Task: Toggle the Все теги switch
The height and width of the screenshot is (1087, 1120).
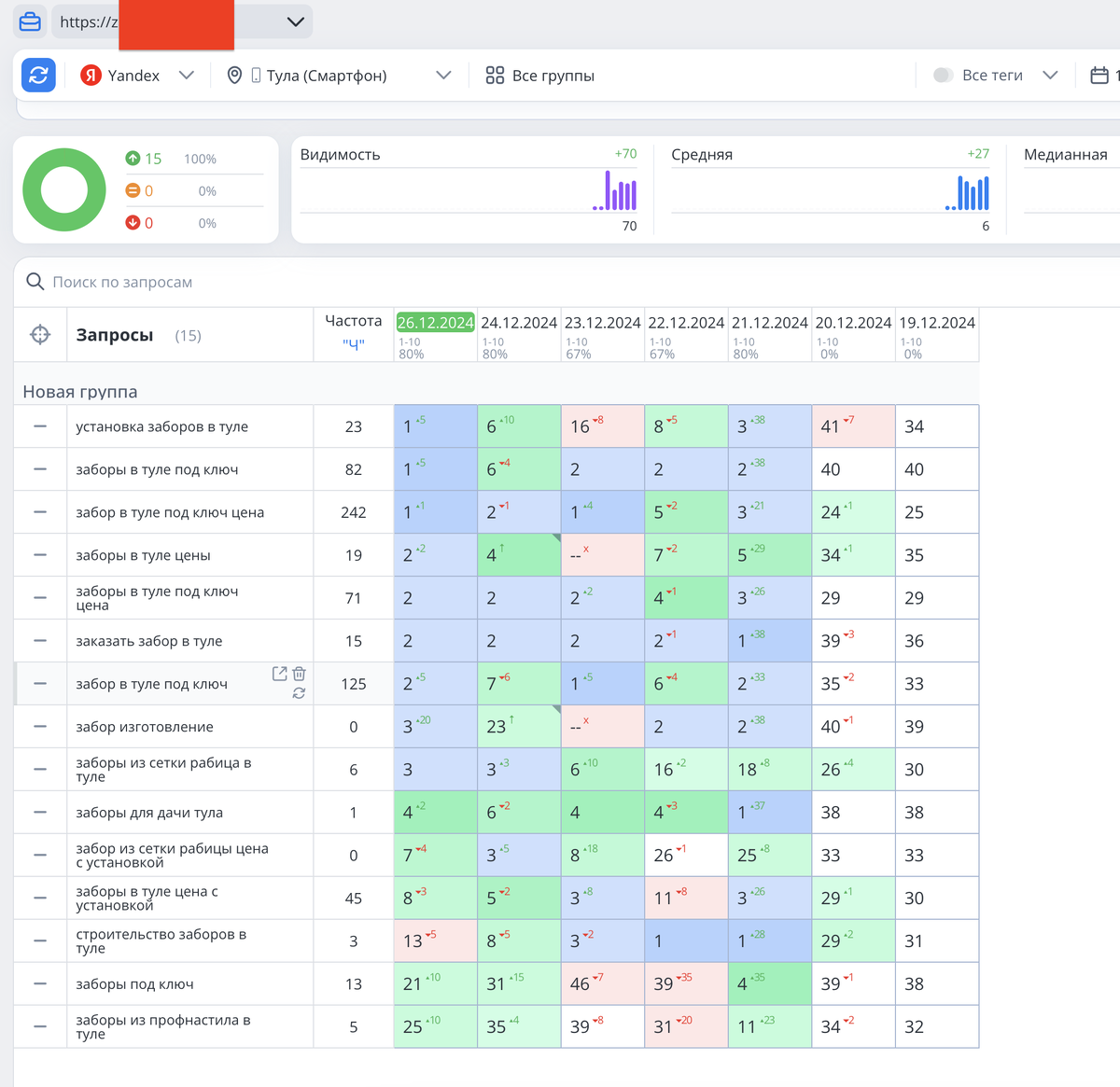Action: tap(944, 76)
